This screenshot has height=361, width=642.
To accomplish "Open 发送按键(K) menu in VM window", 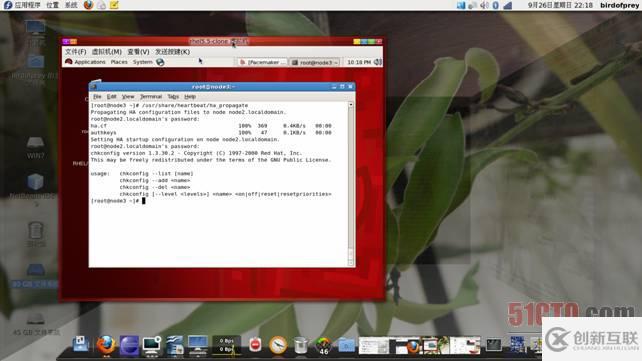I will pyautogui.click(x=172, y=52).
